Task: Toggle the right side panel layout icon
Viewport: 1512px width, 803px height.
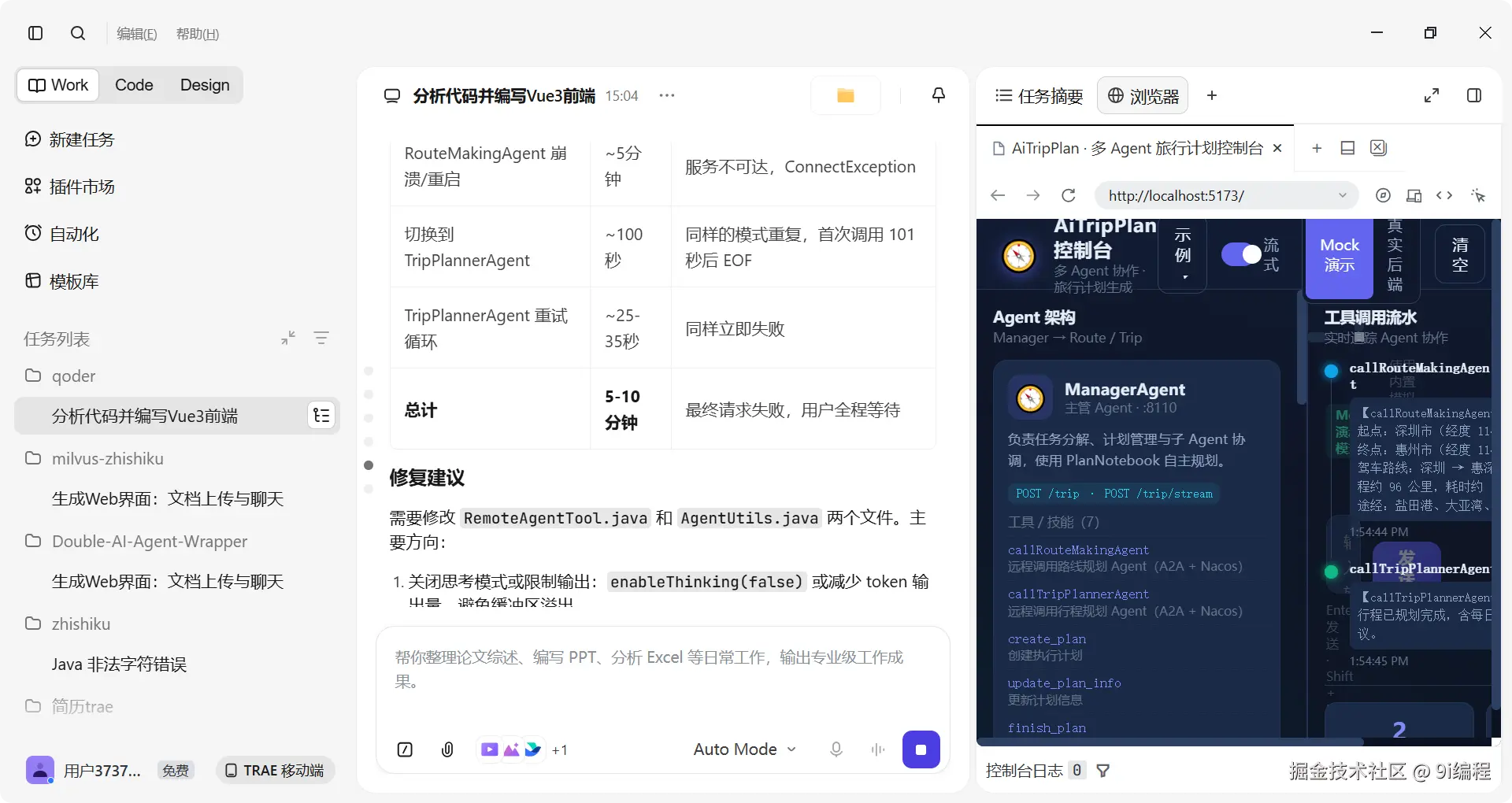Action: pos(1474,95)
